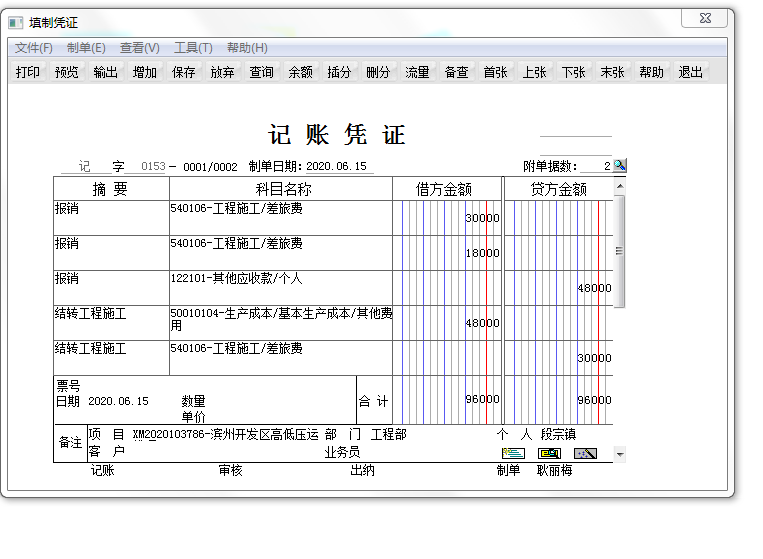Insert an entry line with 插分
Screen dimensions: 763x559
339,72
